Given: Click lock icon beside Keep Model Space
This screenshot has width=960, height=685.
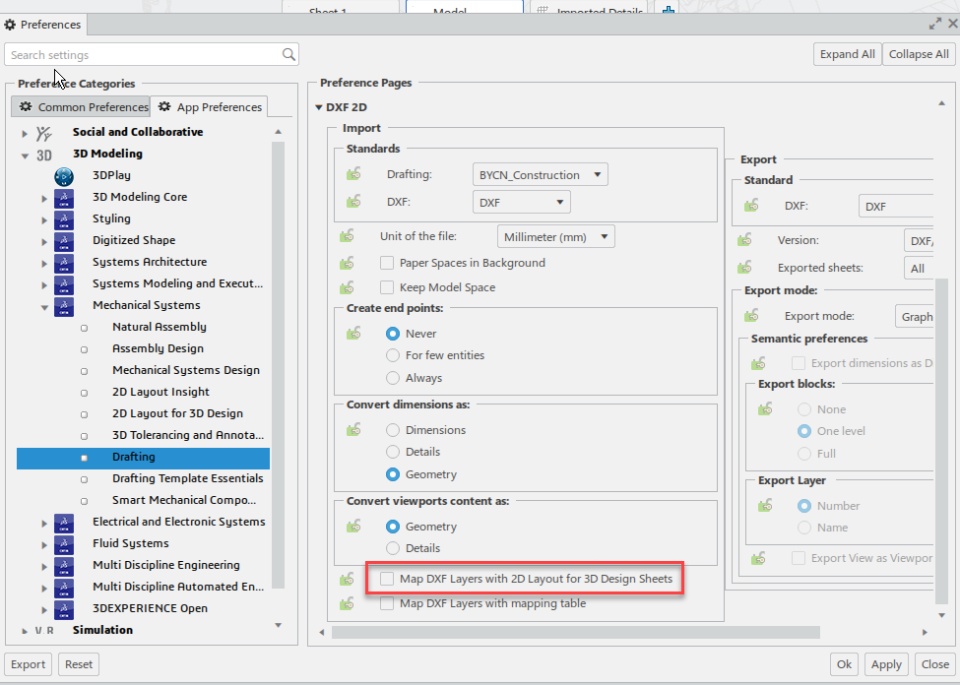Looking at the screenshot, I should click(x=347, y=287).
